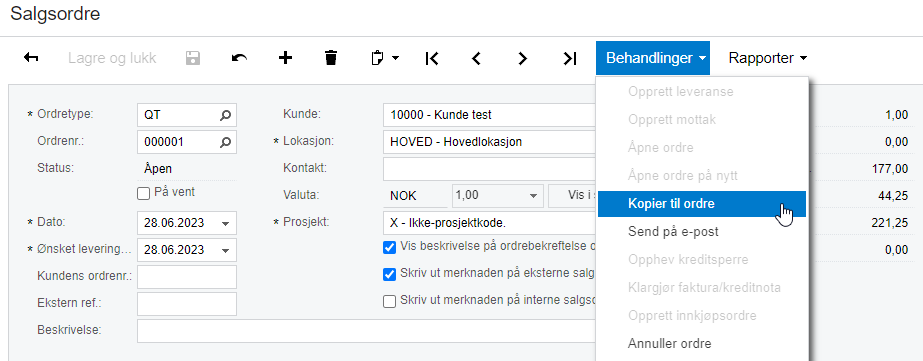Screen dimensions: 923x361
Task: Check Skriv ut merknaden på interne checkbox
Action: coord(389,302)
